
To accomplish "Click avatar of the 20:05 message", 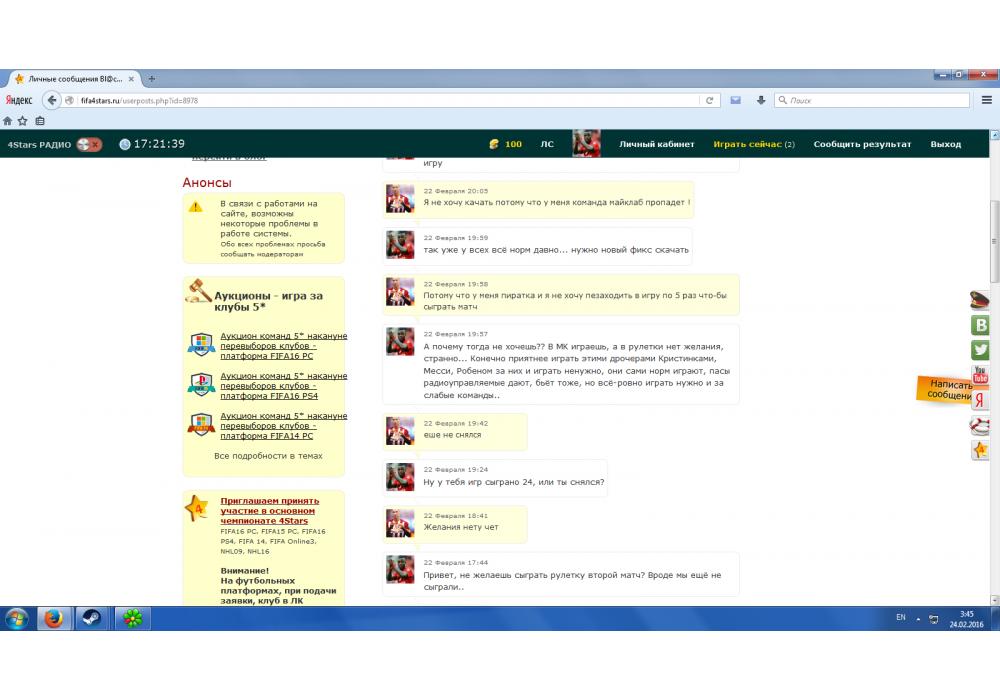I will [x=400, y=199].
